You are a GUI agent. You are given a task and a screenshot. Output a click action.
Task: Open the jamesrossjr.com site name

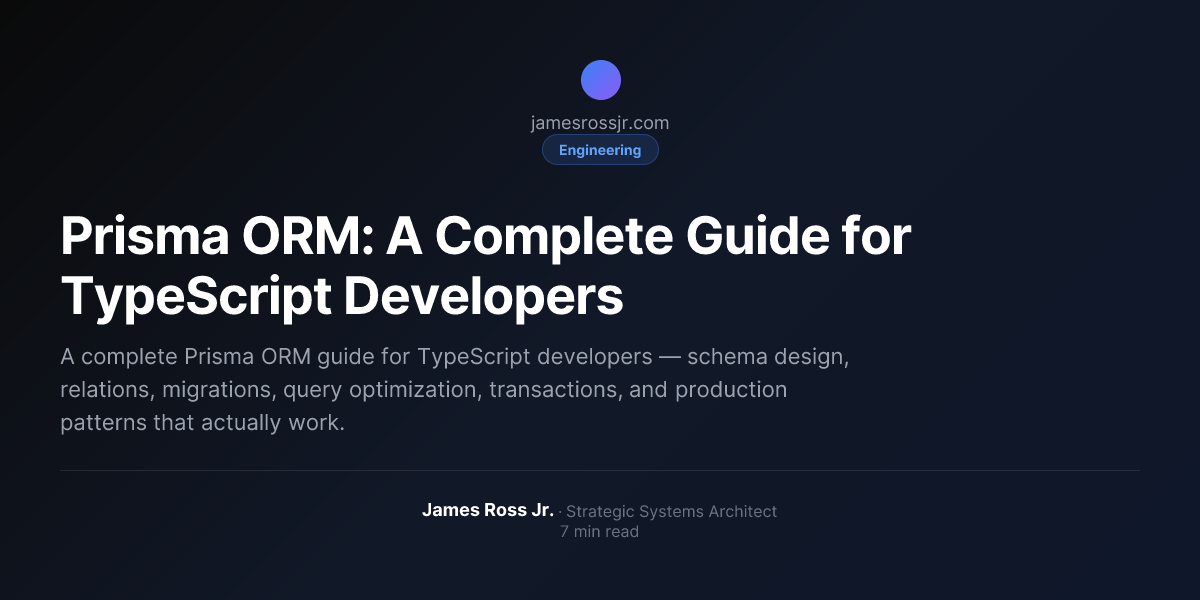point(600,123)
